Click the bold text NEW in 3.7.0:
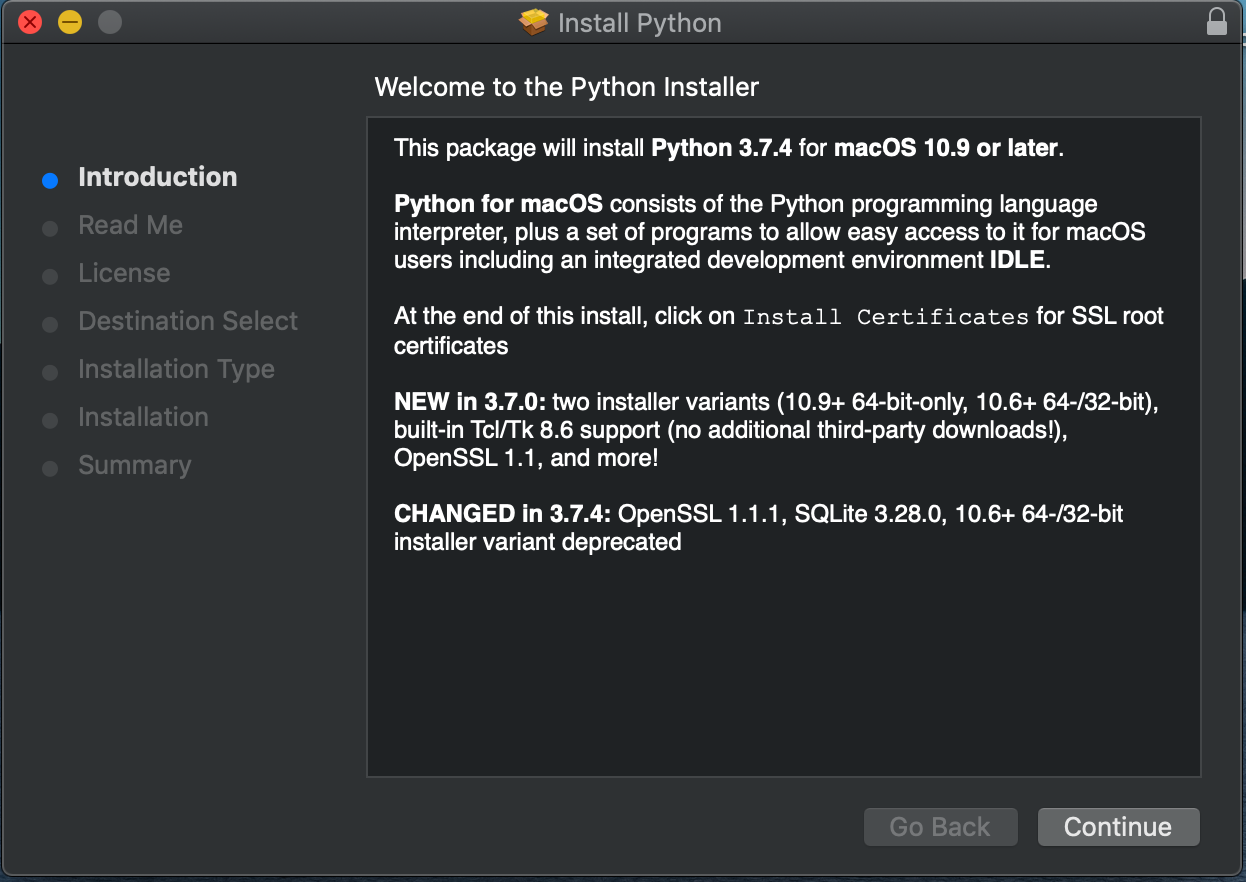 (470, 402)
